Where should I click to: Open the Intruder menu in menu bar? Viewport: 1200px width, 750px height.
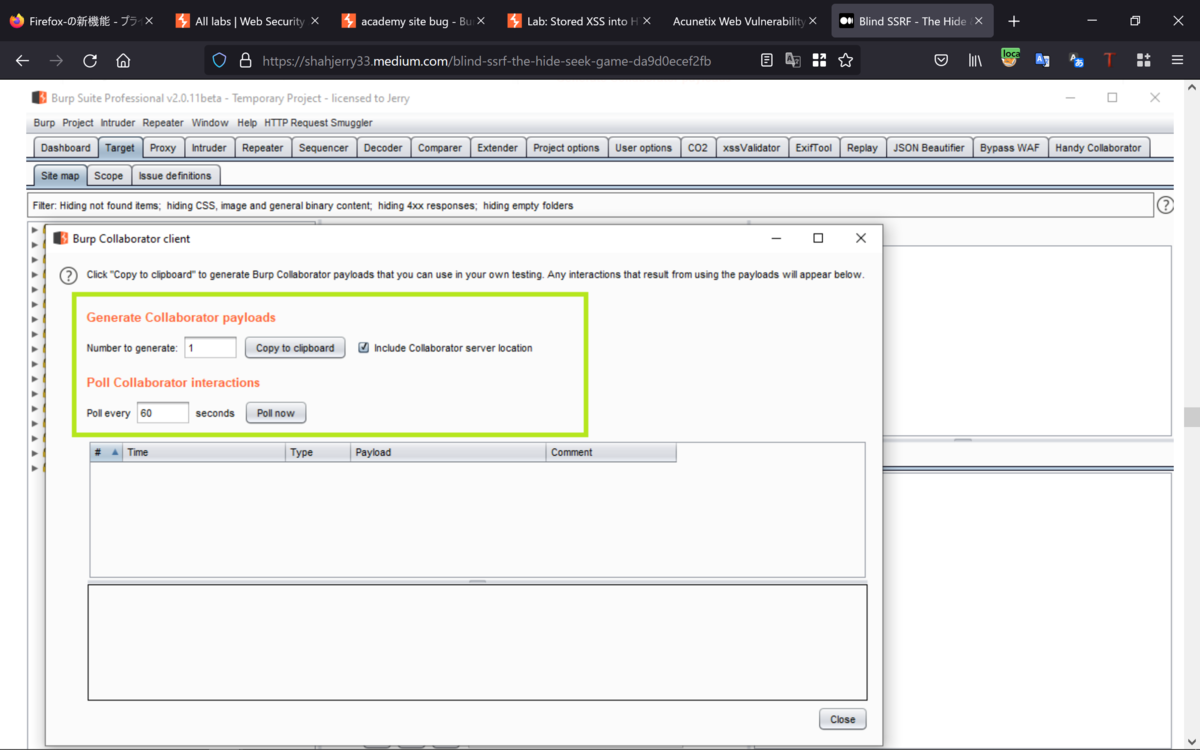[117, 122]
